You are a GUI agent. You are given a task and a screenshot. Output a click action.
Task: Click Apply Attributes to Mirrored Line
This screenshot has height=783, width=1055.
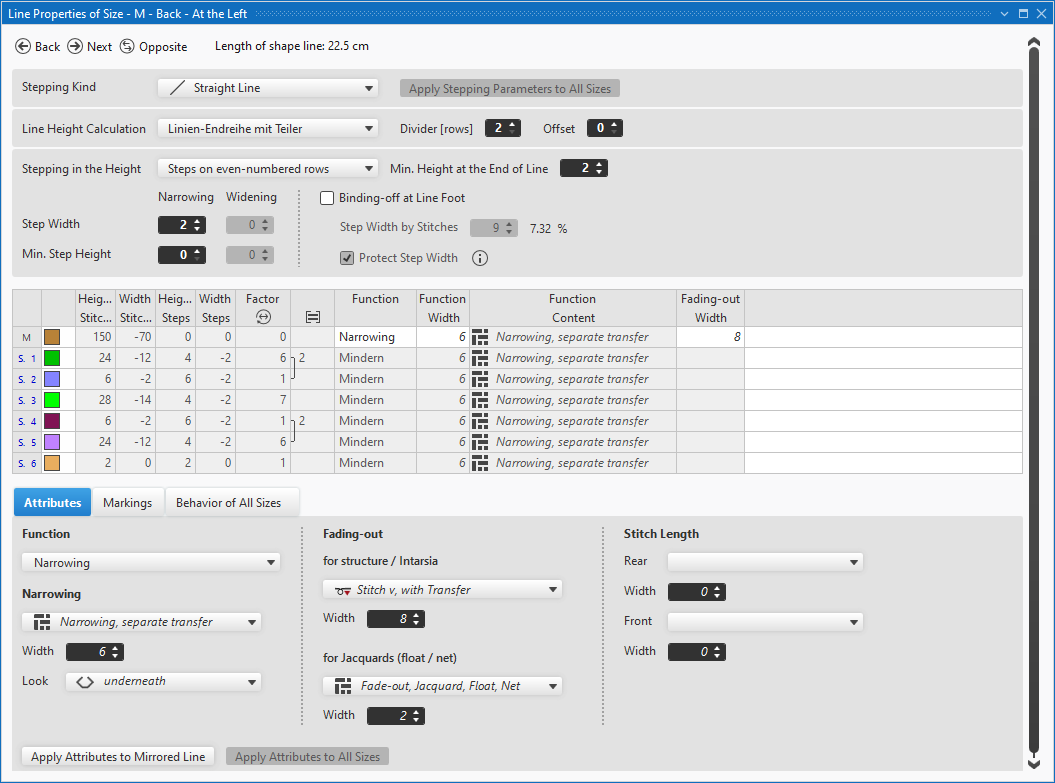point(118,757)
